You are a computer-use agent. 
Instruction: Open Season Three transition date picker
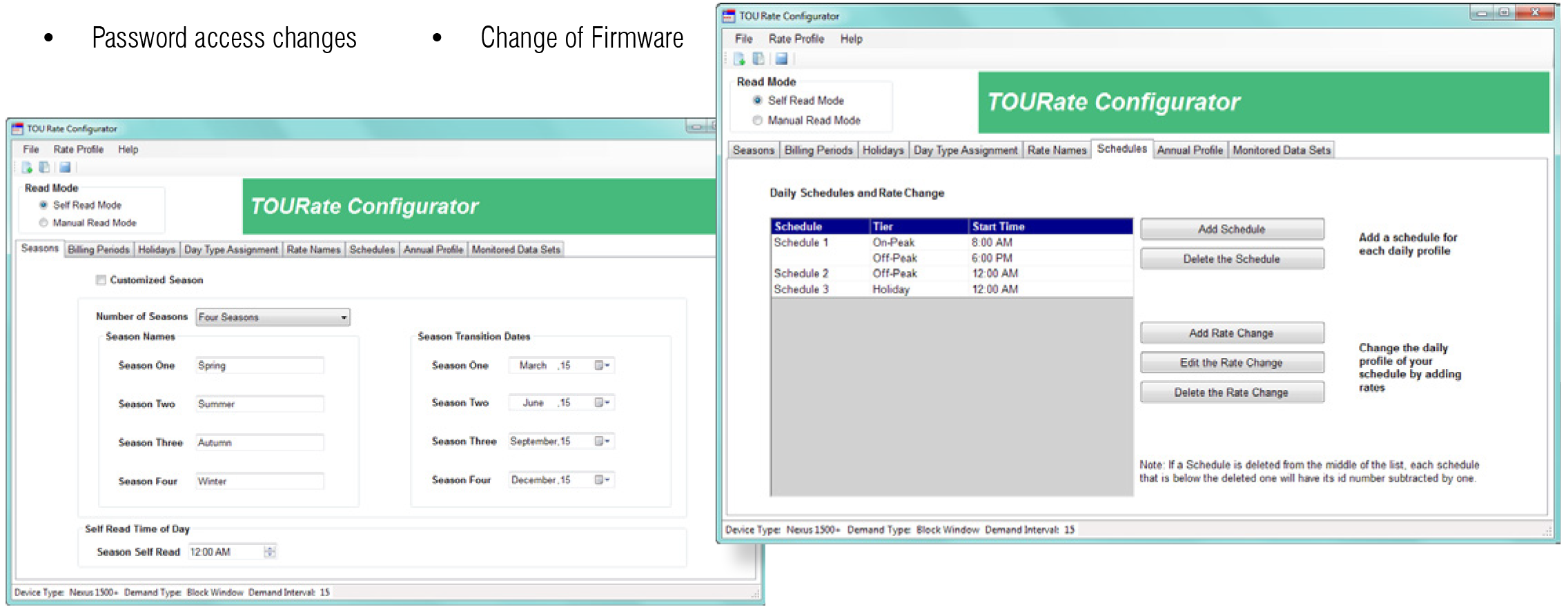coord(602,441)
